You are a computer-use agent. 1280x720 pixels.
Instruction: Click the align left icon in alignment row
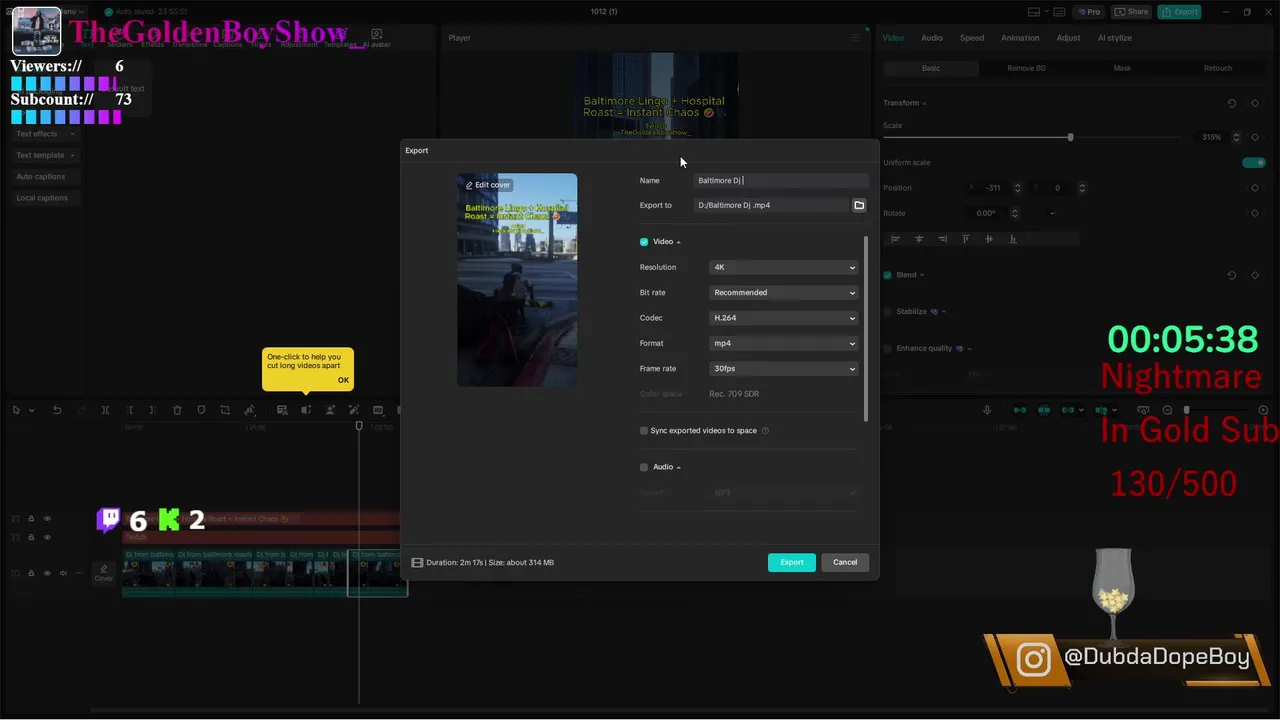click(x=895, y=239)
